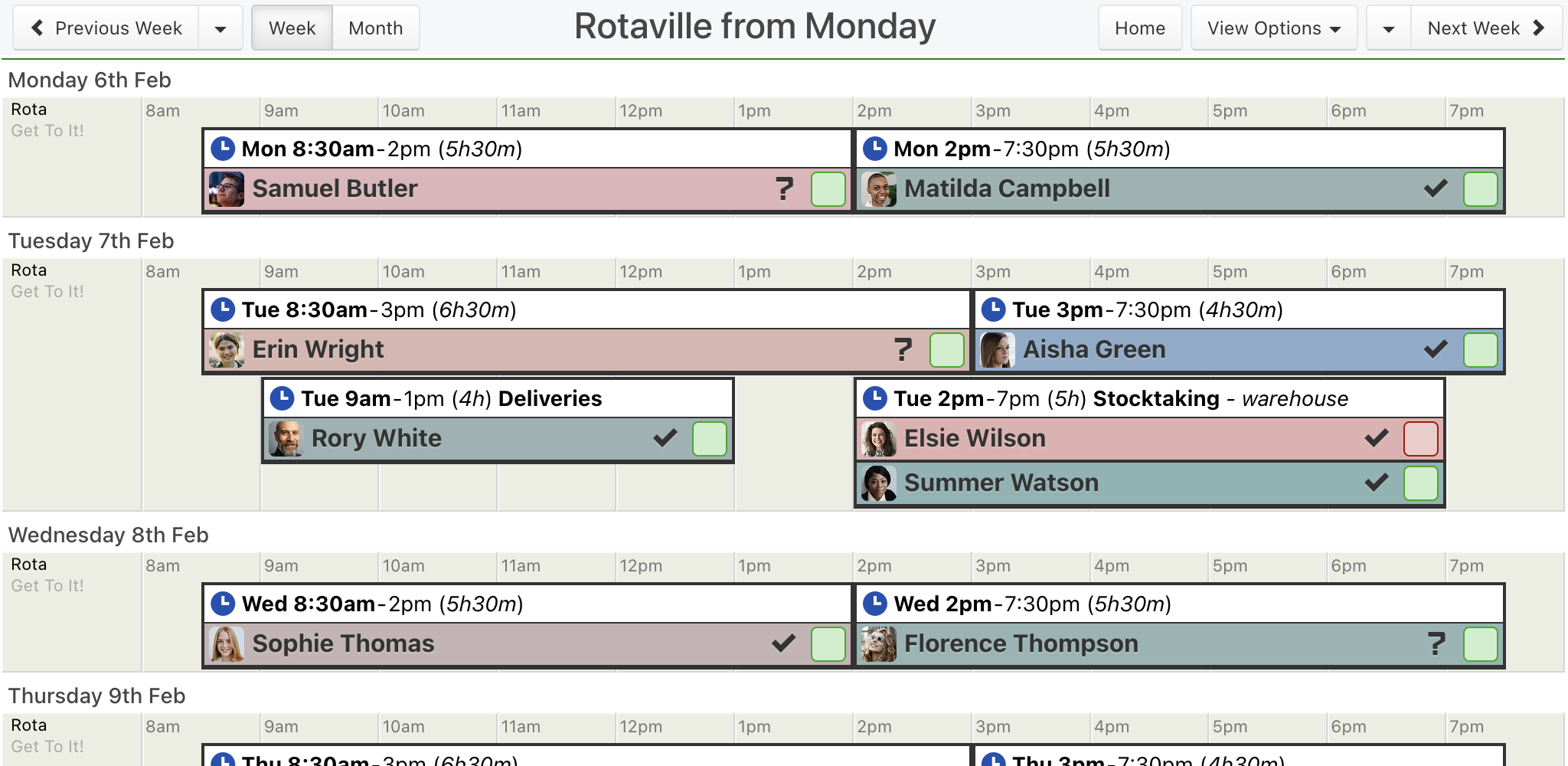Click Summer Watson's green status swatch
The width and height of the screenshot is (1568, 766).
pos(1420,483)
